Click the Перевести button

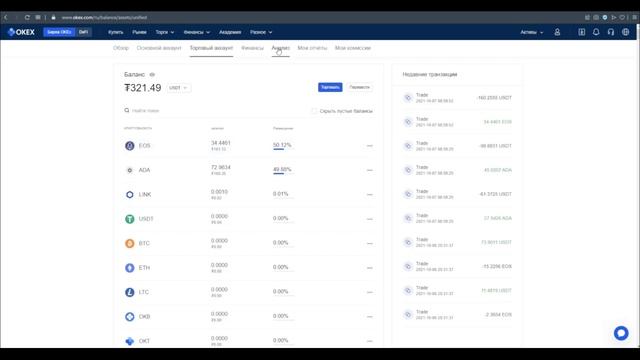pos(359,87)
